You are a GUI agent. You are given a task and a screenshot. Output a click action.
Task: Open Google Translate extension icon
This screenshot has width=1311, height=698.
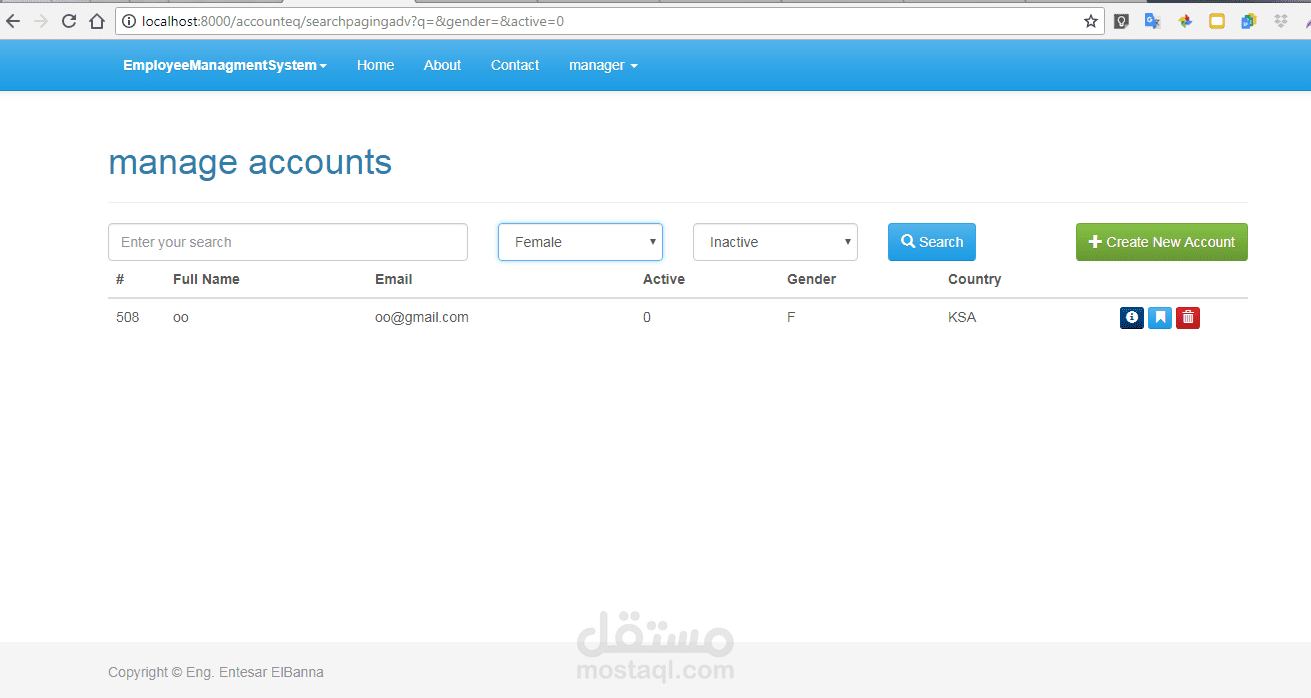1153,21
